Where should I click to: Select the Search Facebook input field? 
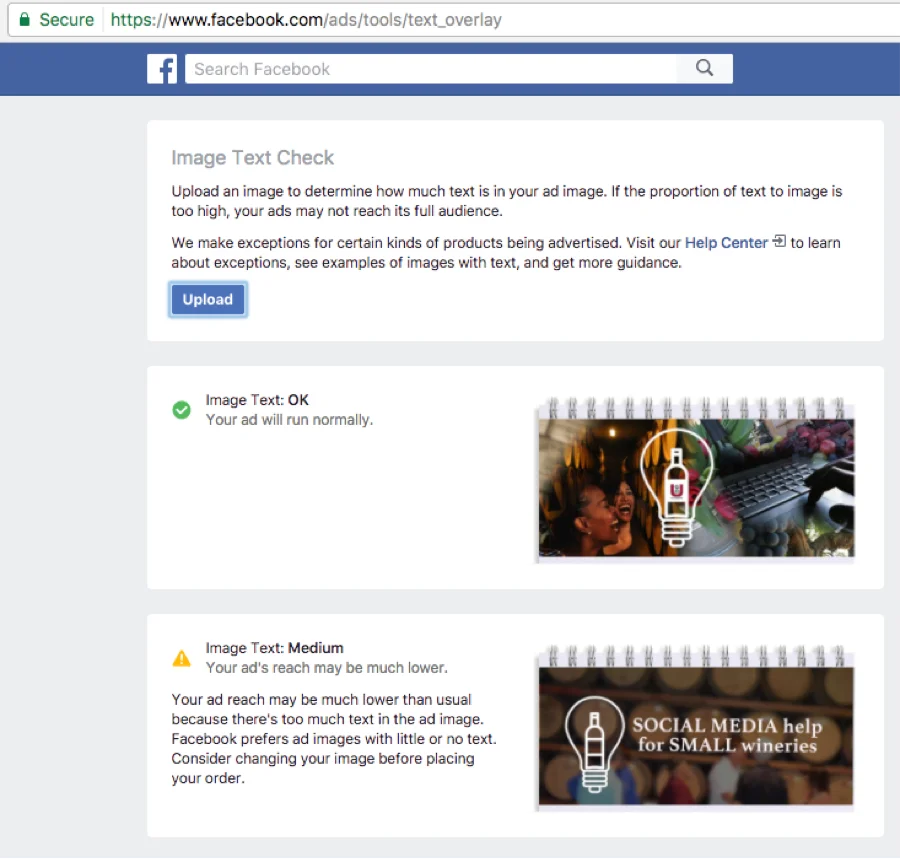(430, 68)
